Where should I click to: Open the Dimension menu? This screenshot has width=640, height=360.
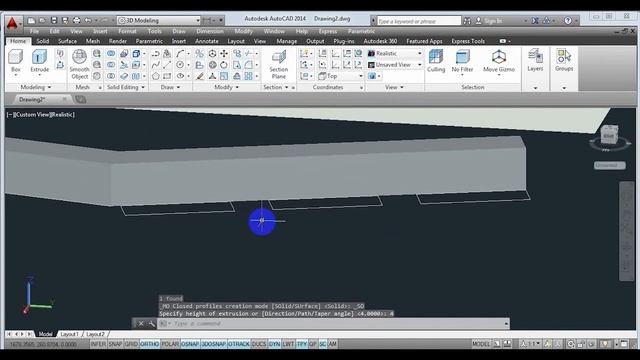click(210, 31)
